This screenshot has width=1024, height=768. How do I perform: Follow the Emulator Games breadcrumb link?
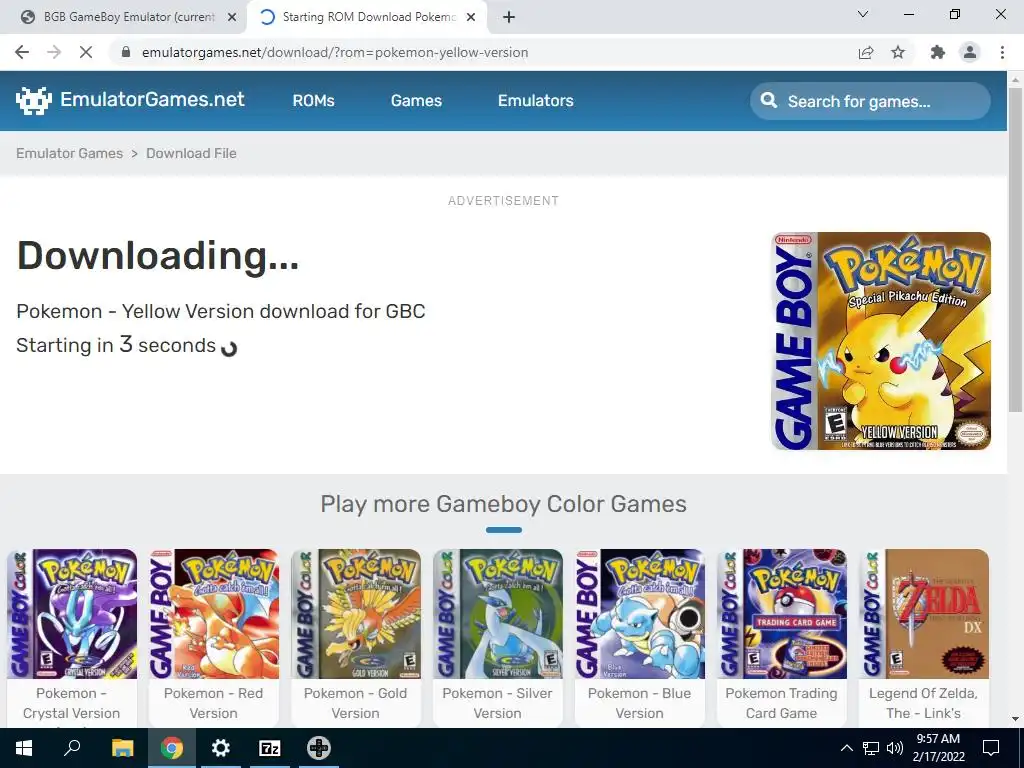69,153
